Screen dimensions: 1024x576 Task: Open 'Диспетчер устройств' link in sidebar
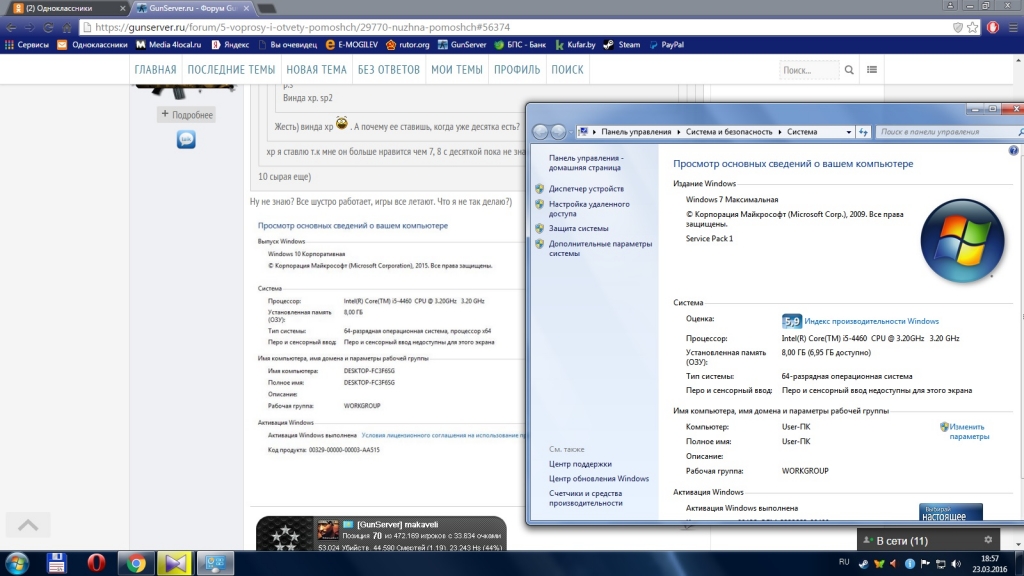tap(586, 189)
